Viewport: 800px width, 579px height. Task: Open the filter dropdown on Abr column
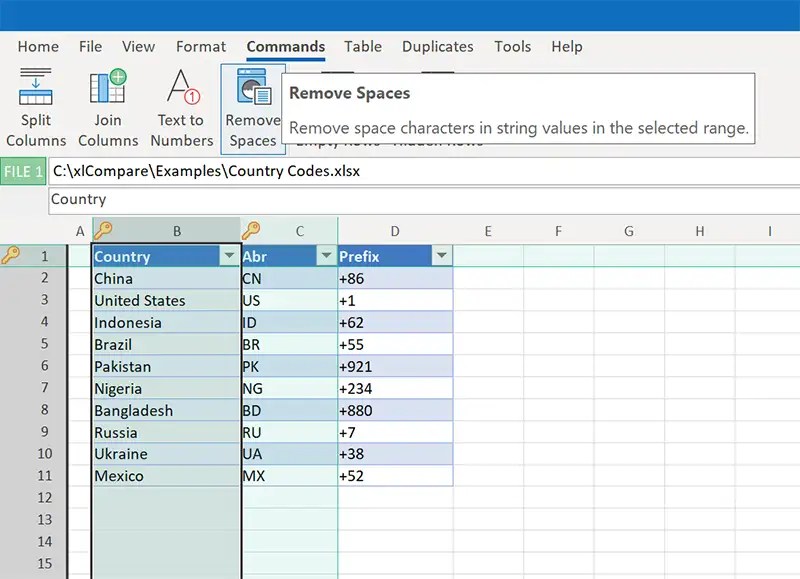pos(326,256)
